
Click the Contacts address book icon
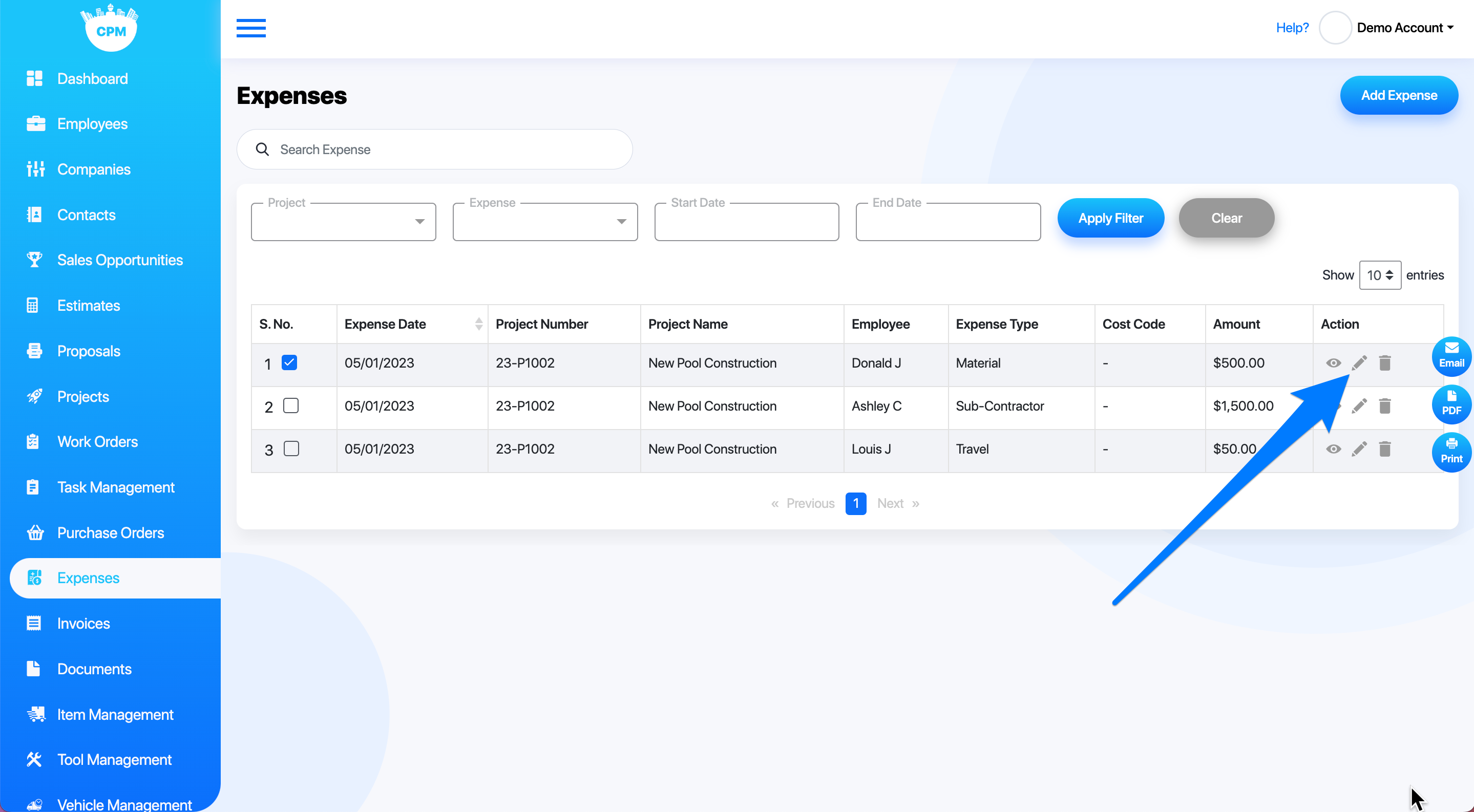pyautogui.click(x=34, y=215)
